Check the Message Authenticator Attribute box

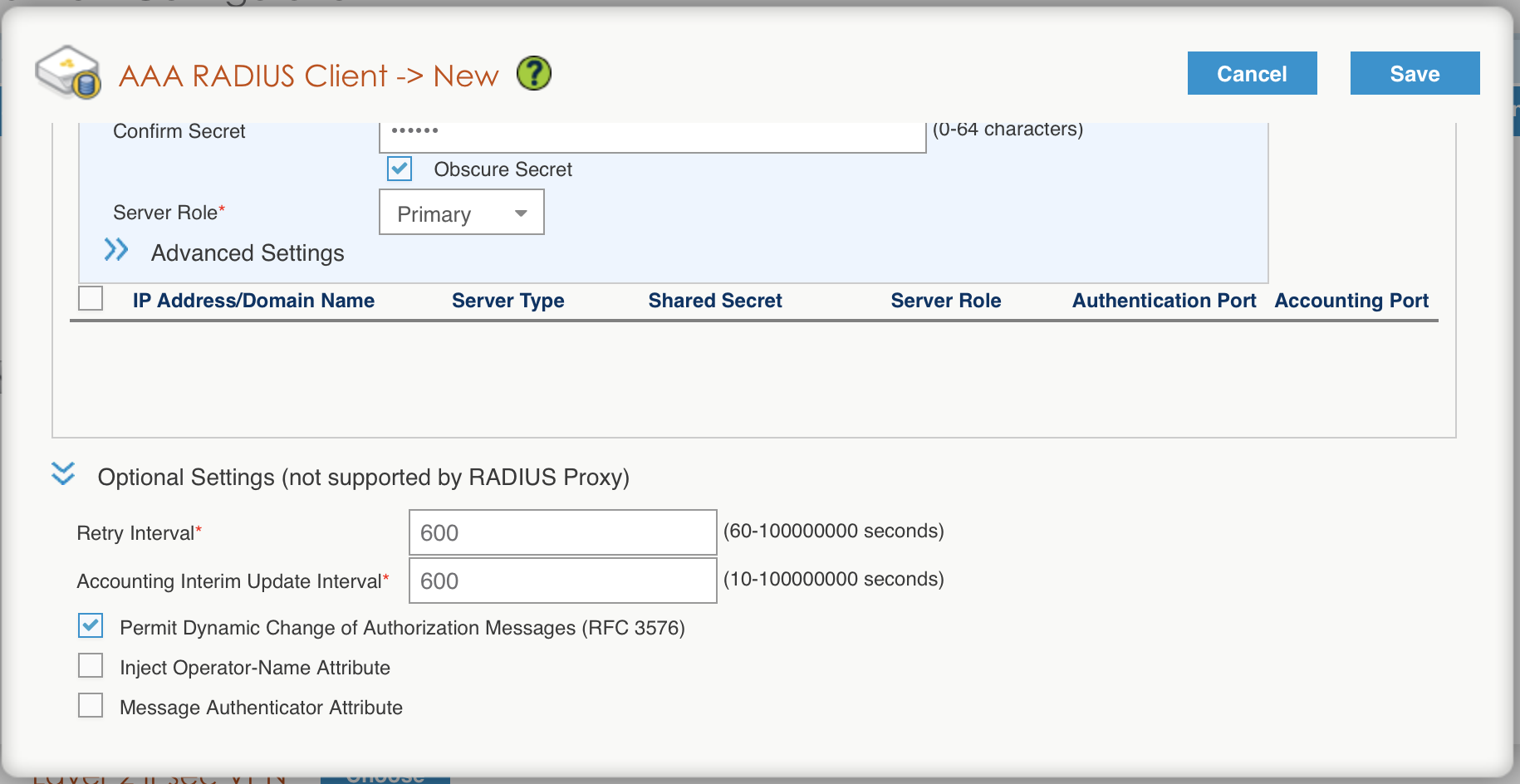[x=91, y=706]
